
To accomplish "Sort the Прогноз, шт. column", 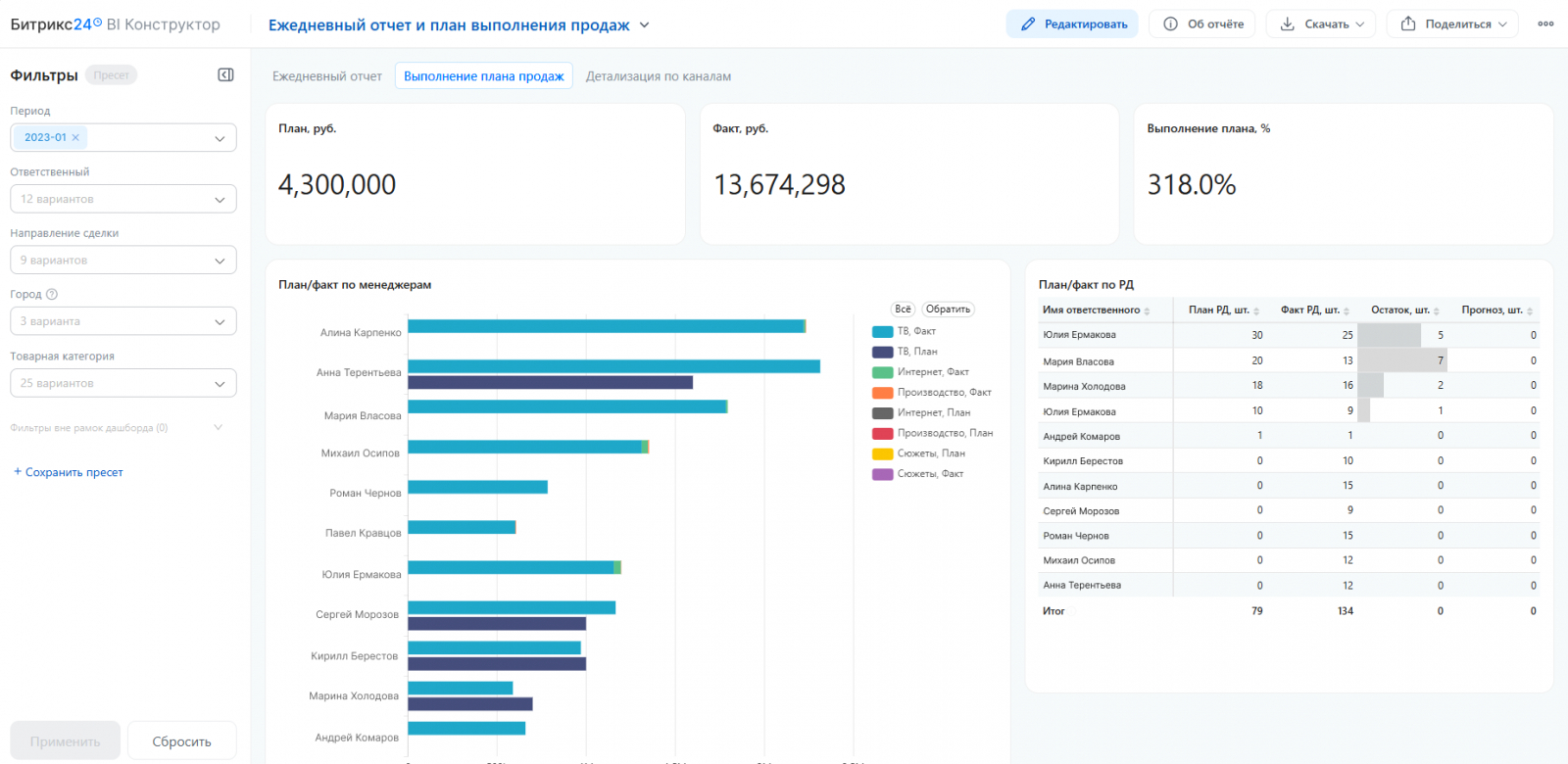I will click(x=1530, y=310).
